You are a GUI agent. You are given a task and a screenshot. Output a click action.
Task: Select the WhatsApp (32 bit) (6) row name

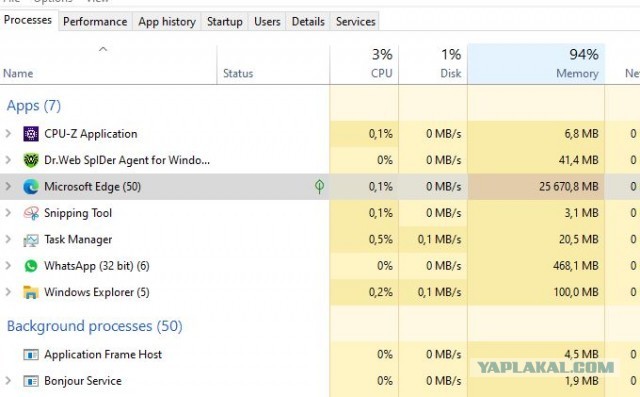[97, 266]
